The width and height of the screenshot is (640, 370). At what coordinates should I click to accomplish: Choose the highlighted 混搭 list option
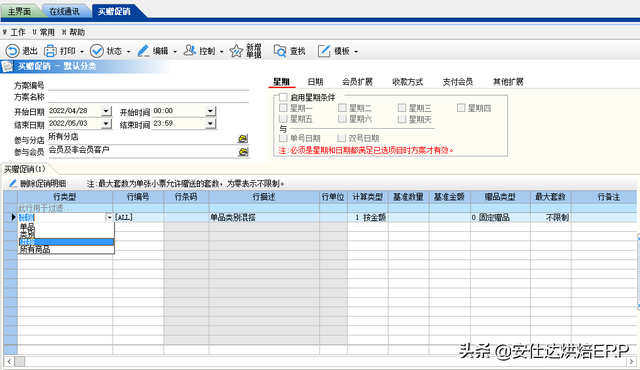click(66, 242)
